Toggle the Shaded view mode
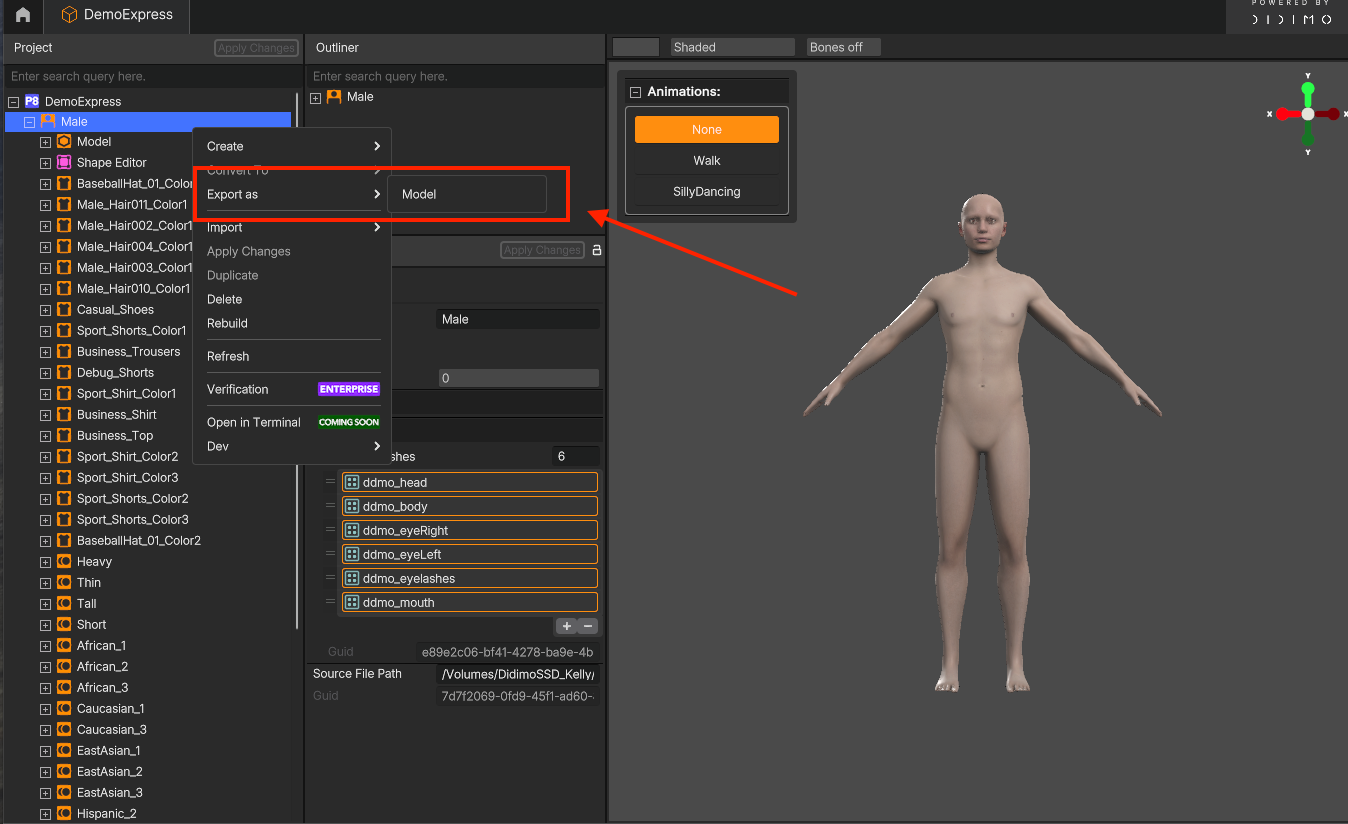 point(733,47)
